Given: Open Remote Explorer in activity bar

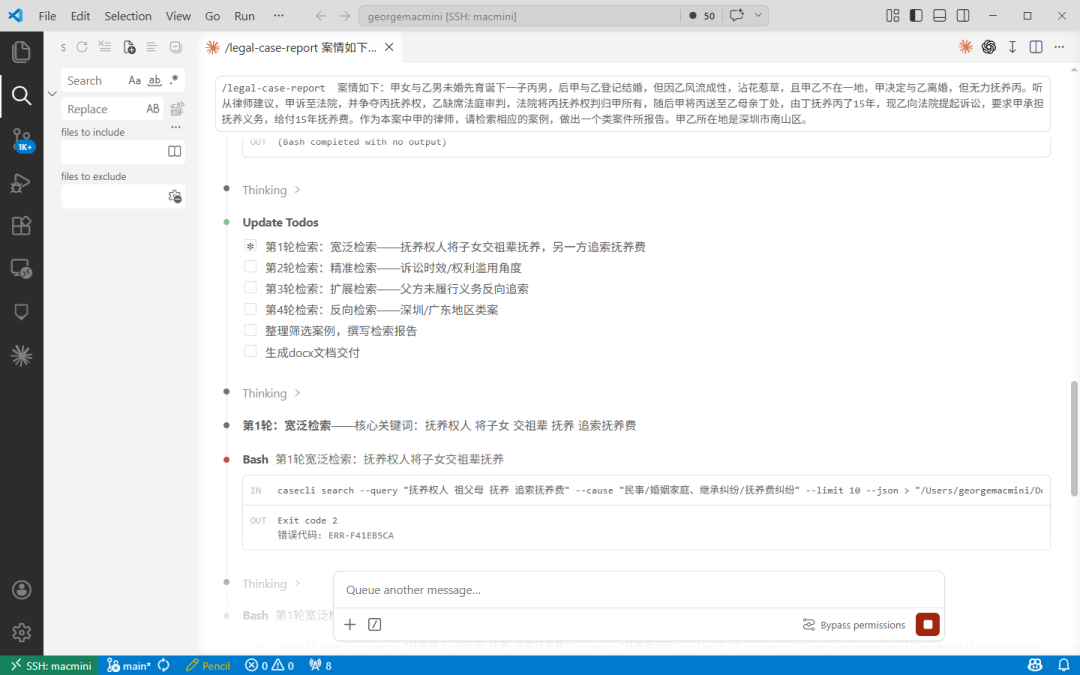Looking at the screenshot, I should (21, 269).
